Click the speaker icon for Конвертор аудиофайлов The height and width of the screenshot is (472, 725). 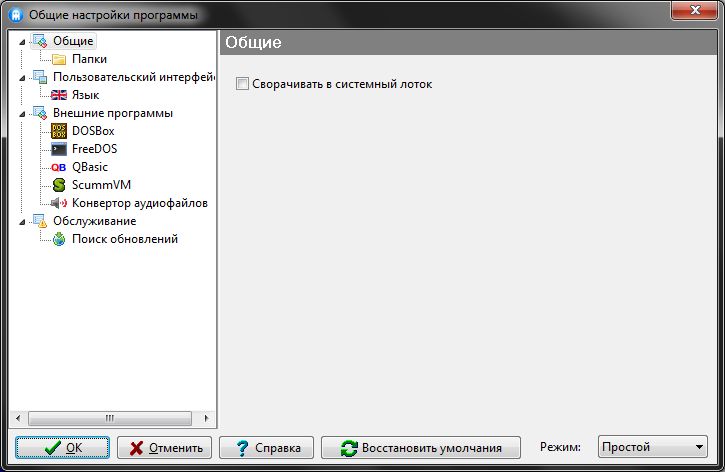59,203
